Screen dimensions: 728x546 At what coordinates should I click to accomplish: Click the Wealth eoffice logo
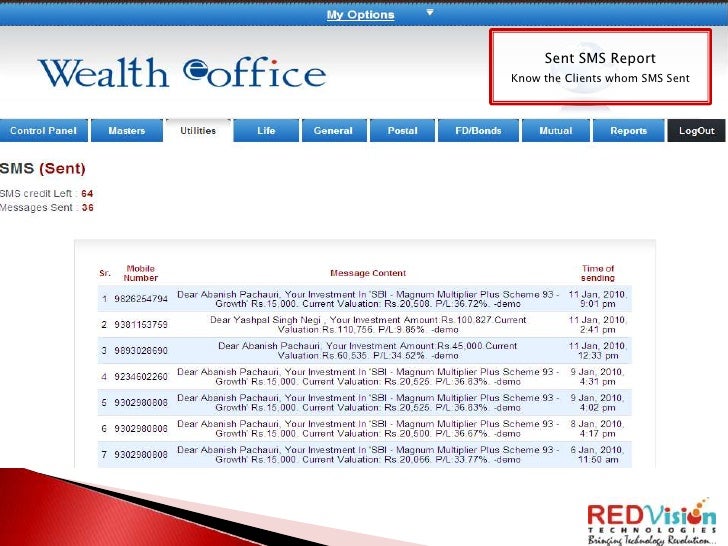tap(182, 73)
